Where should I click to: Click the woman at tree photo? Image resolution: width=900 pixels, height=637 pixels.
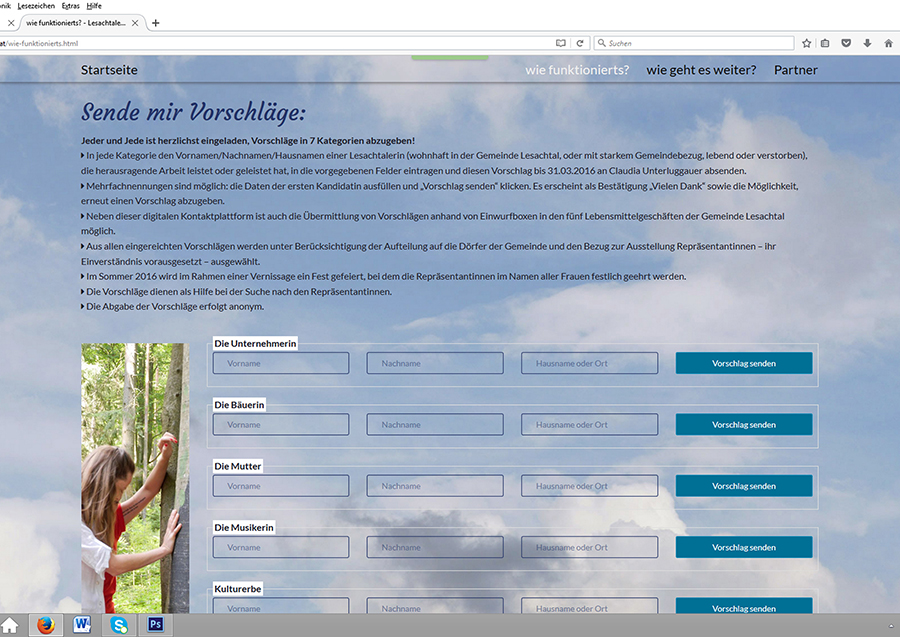point(135,478)
